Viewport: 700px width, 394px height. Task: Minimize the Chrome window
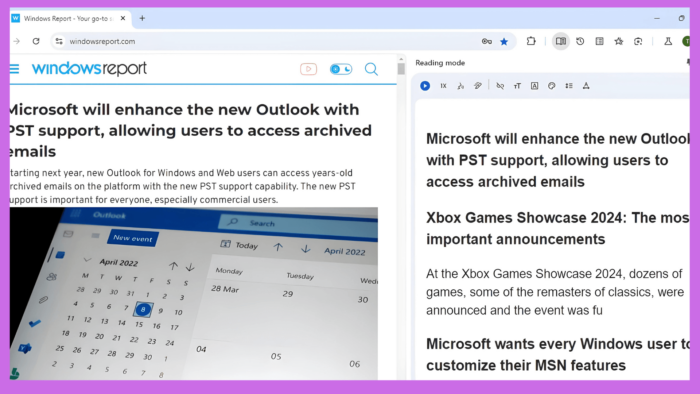[x=657, y=18]
